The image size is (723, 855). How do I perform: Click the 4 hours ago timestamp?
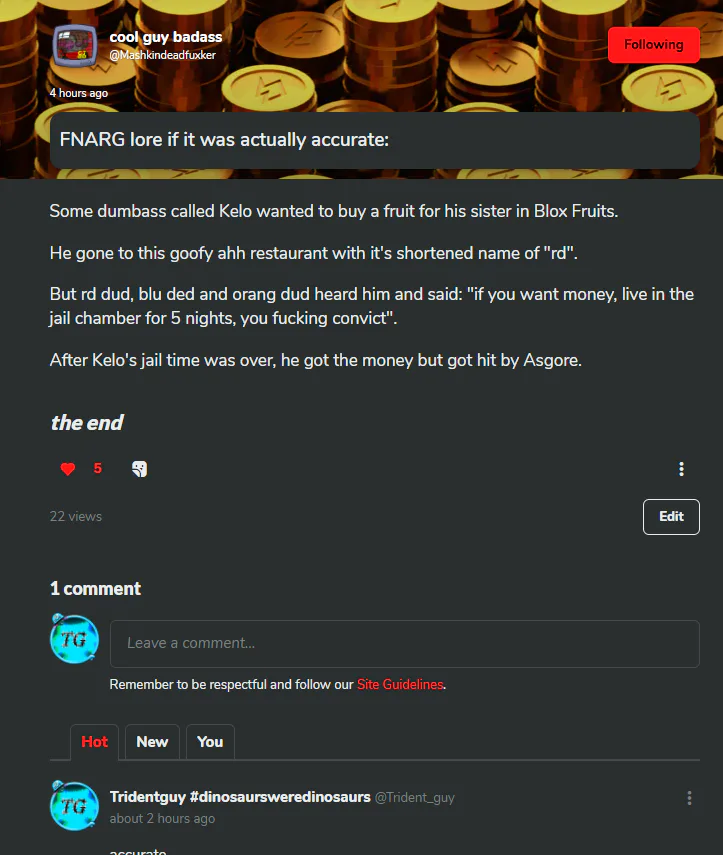click(x=79, y=93)
